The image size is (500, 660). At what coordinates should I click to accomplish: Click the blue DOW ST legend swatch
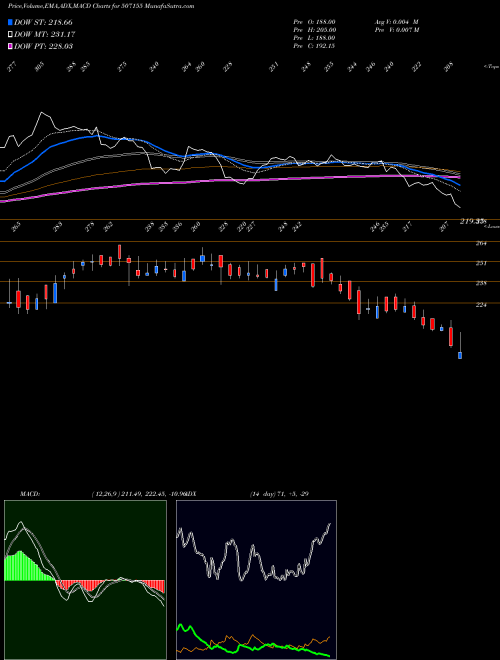10,22
